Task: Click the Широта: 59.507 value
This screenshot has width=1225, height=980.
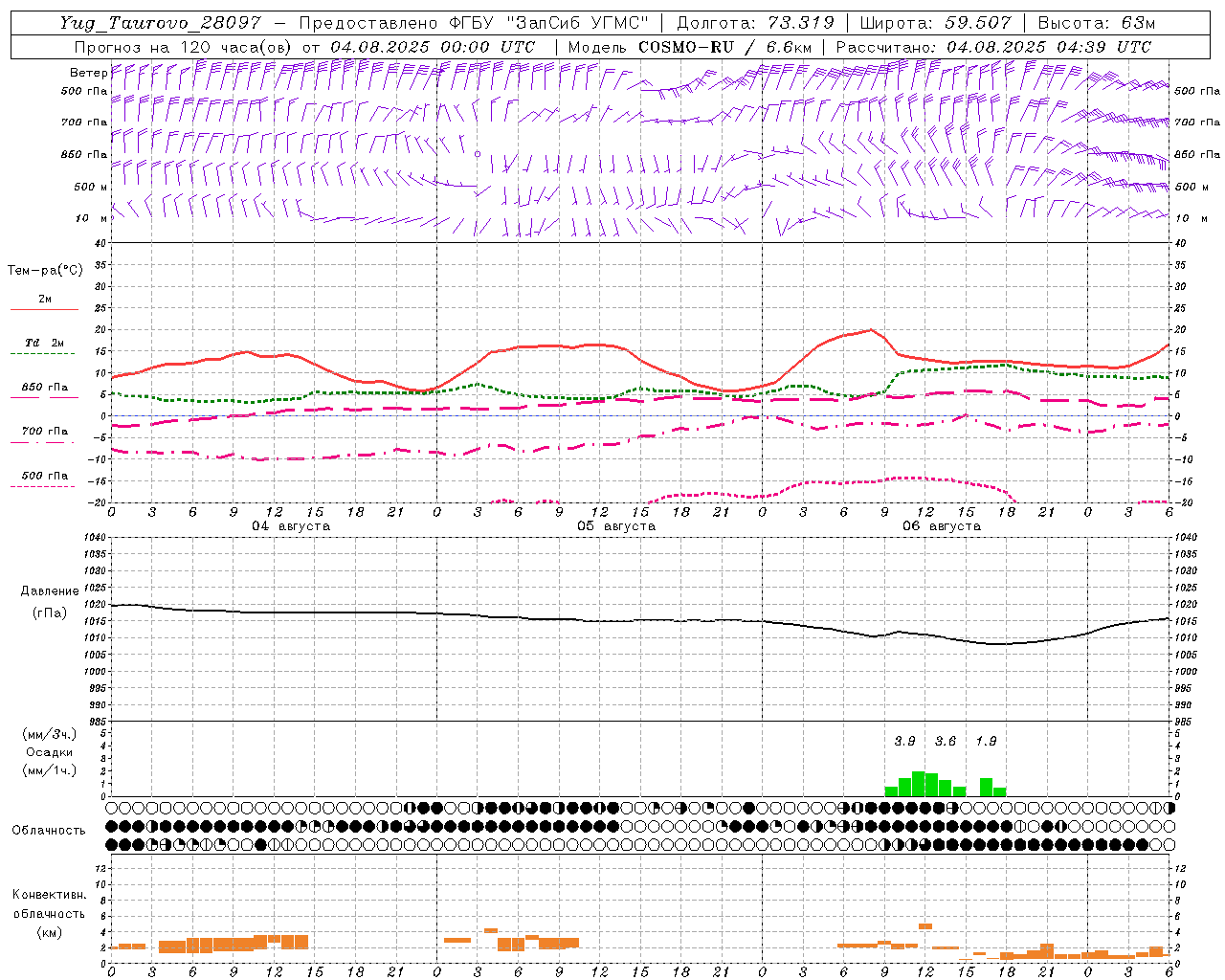Action: 936,23
